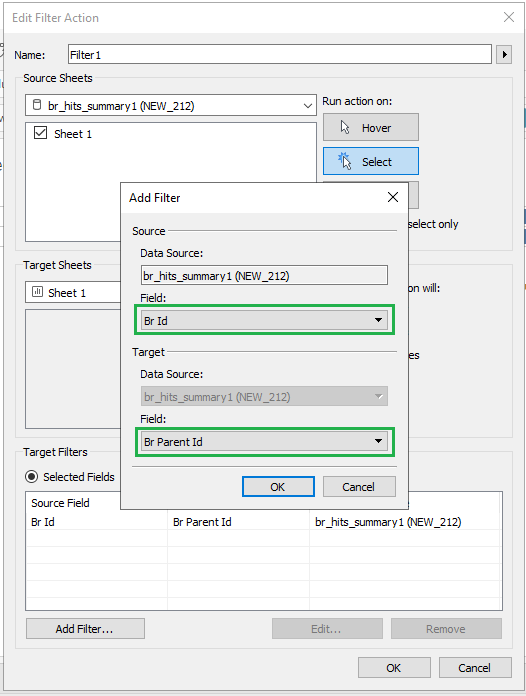Click the source Data Source text box
Viewport: 526px width, 696px height.
(264, 276)
